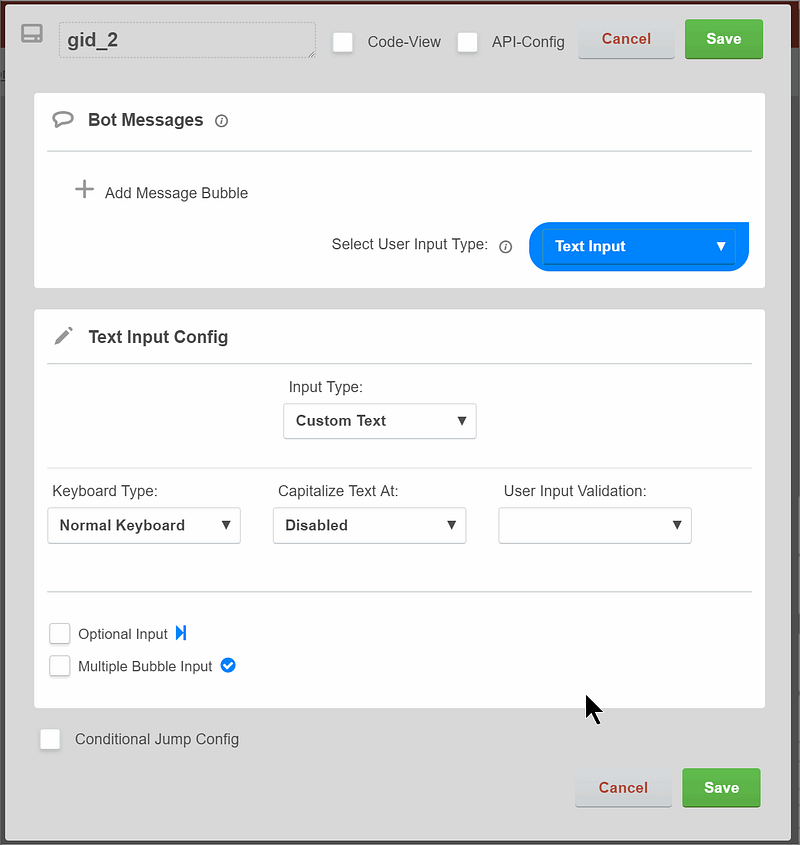Click the top Cancel button
800x845 pixels.
(x=626, y=39)
